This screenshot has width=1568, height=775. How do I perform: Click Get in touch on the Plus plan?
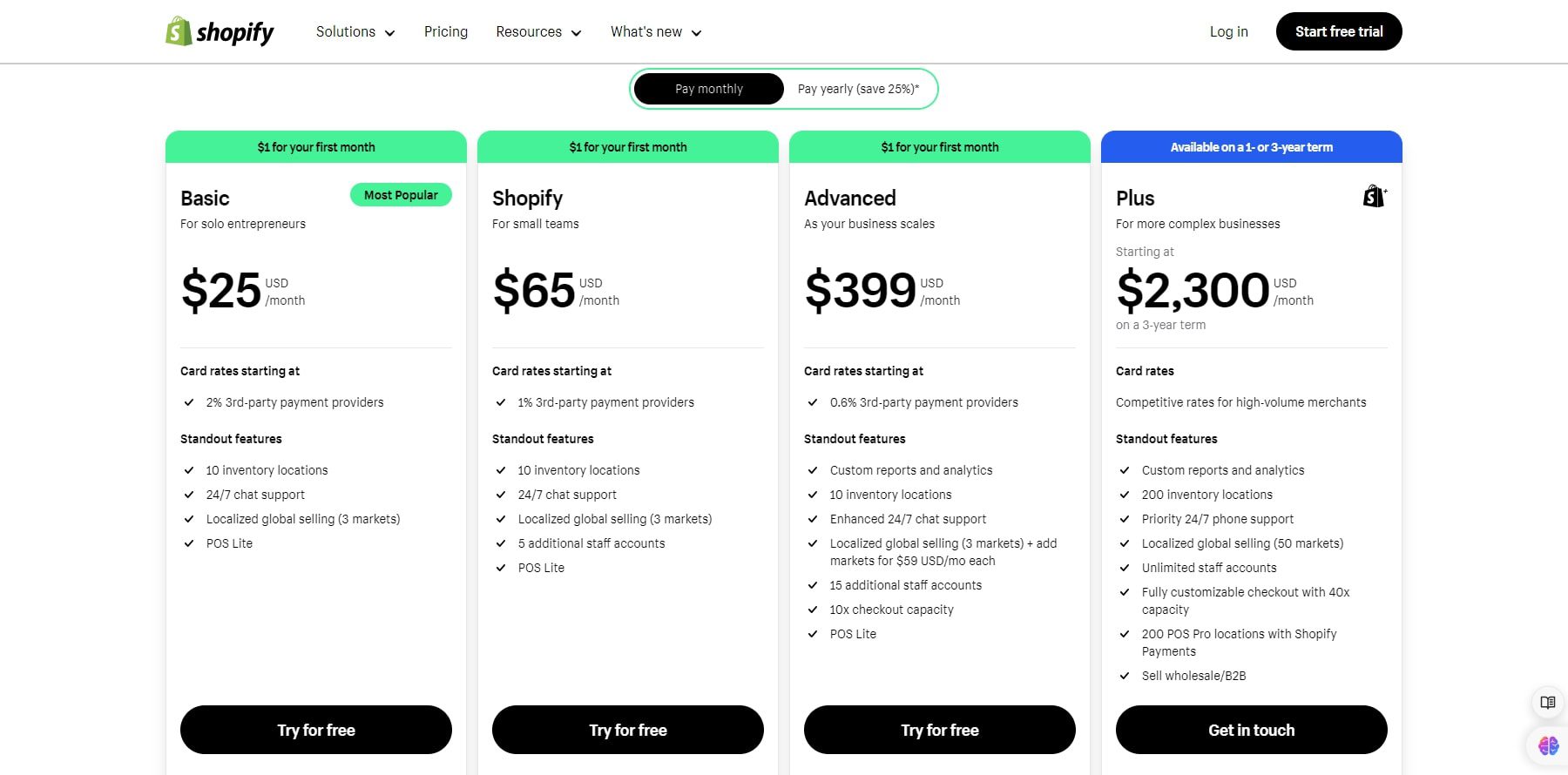(x=1251, y=730)
